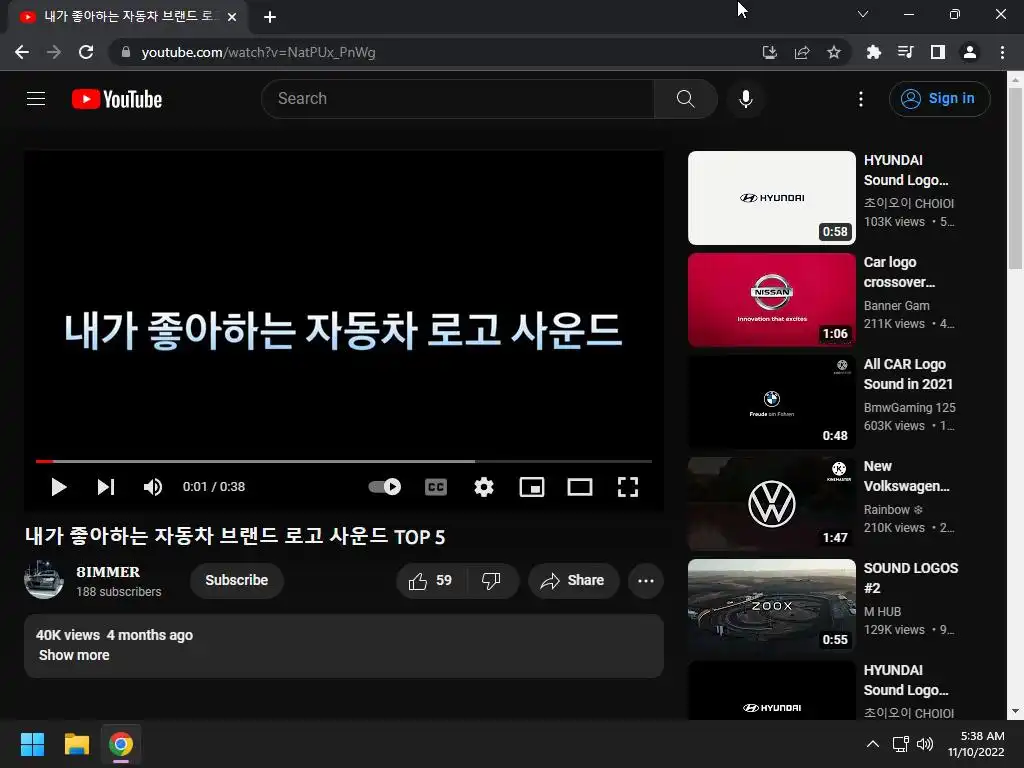The height and width of the screenshot is (768, 1024).
Task: Open the All CAR Logo Sound in 2021 title
Action: (908, 374)
